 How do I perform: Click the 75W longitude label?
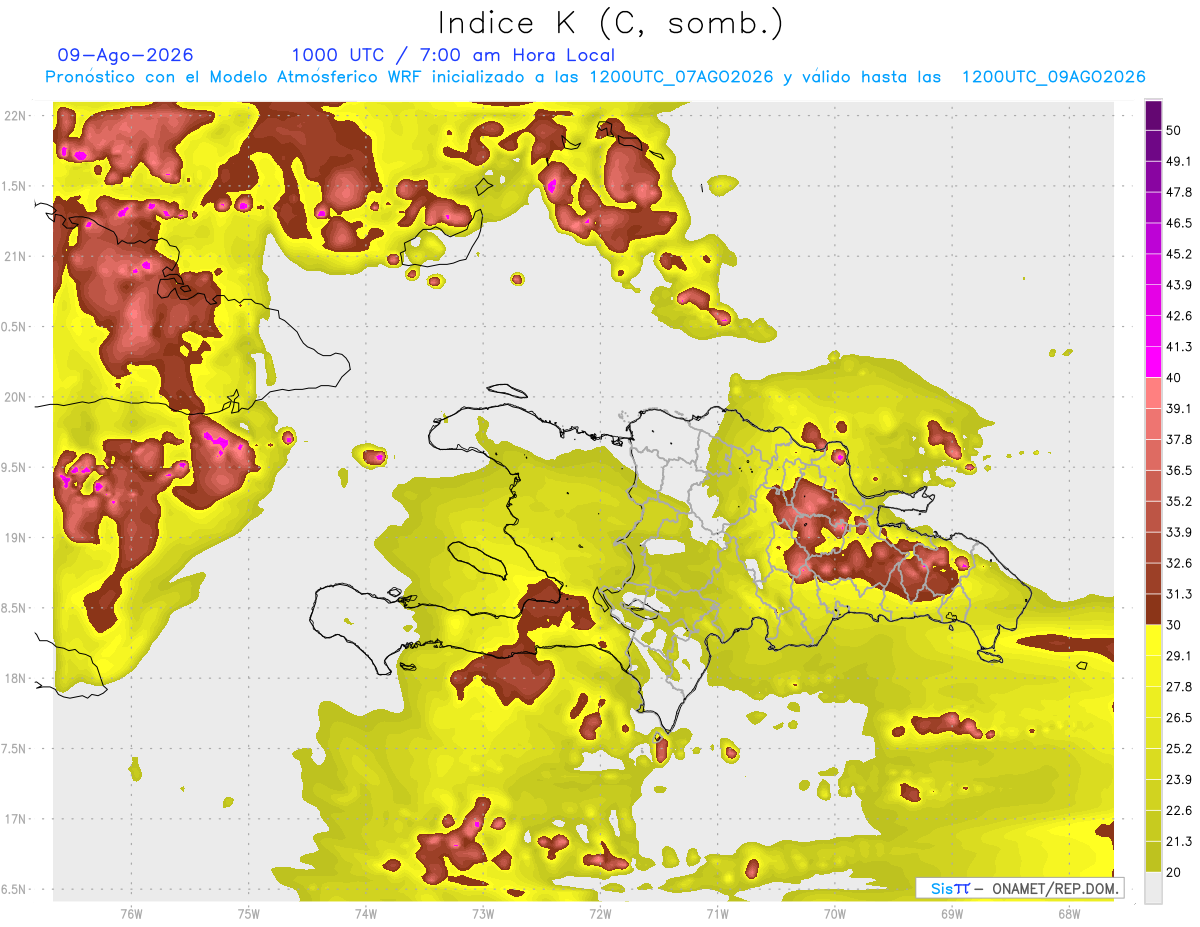[249, 913]
